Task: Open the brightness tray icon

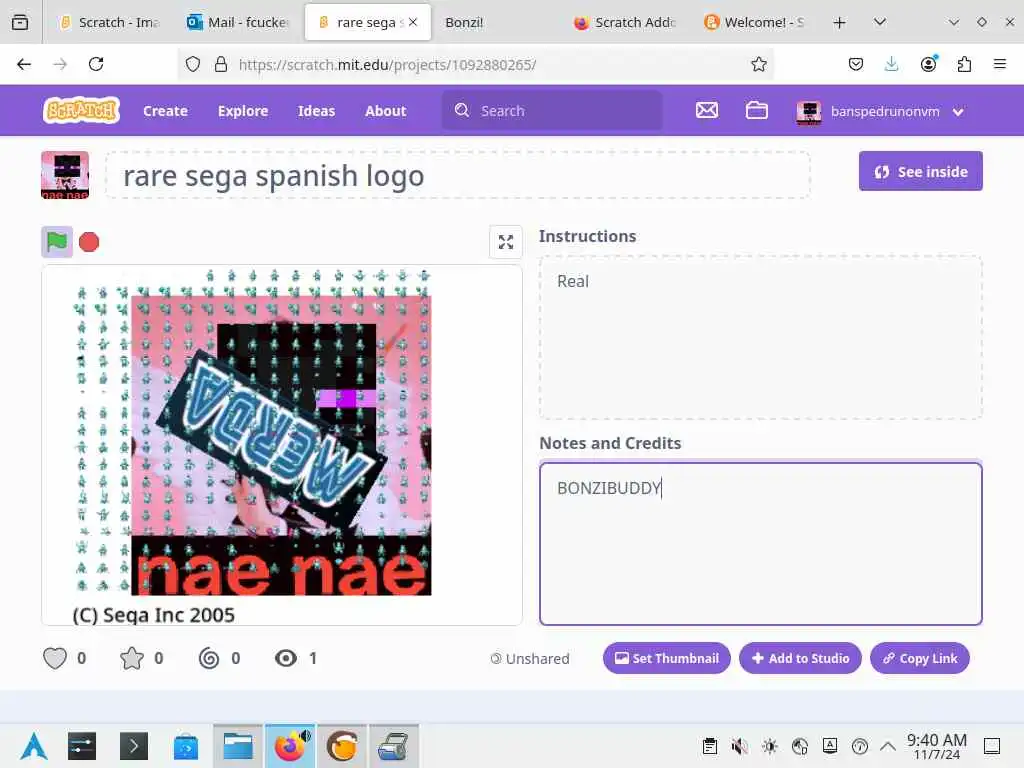Action: pos(769,746)
